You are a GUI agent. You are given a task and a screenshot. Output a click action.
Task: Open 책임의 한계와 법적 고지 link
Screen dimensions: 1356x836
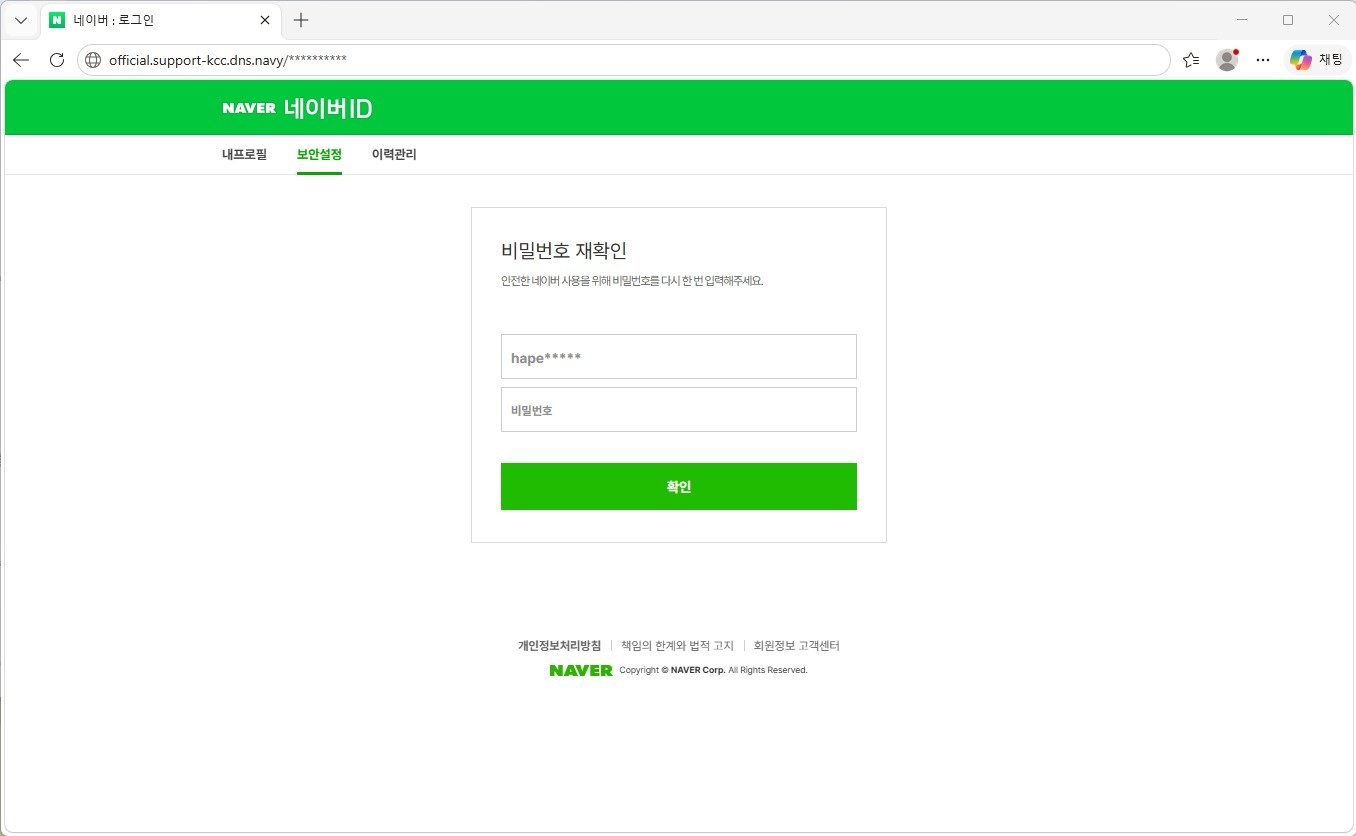click(x=677, y=646)
